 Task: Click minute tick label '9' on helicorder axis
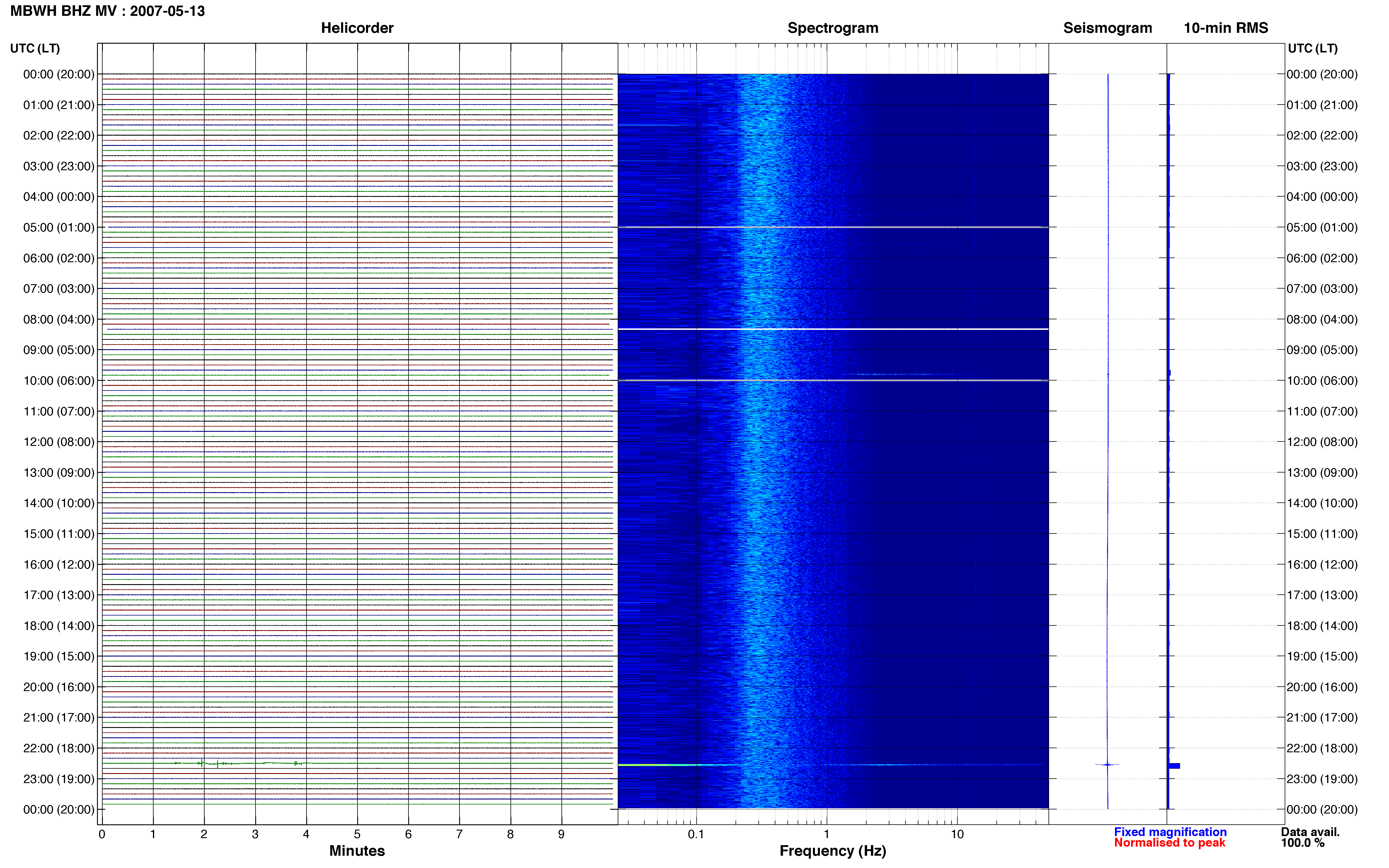point(561,834)
